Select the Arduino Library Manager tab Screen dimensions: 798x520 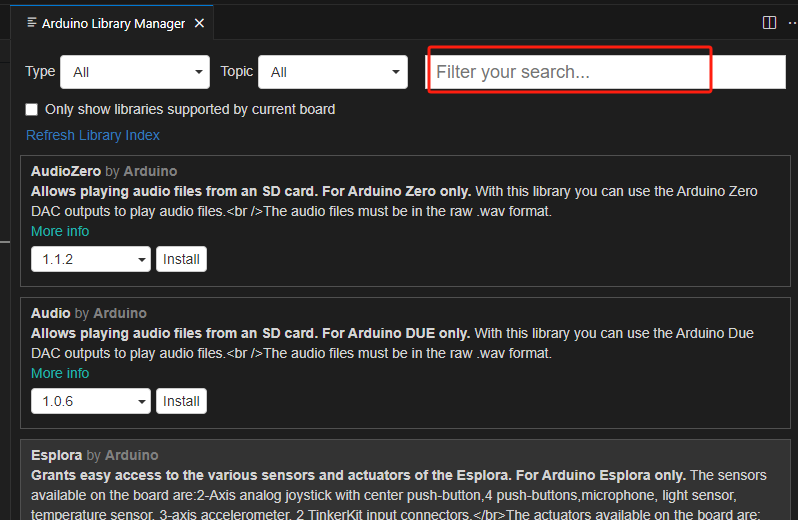(x=112, y=23)
